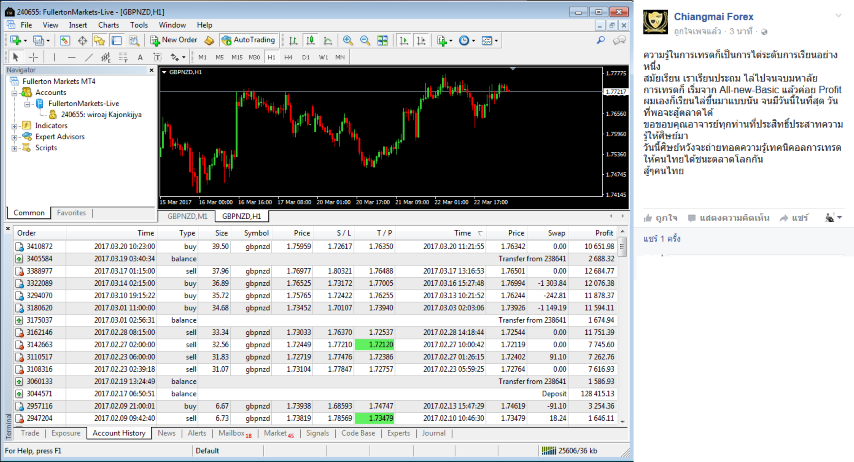Click the Zoom Out magnifier
This screenshot has width=854, height=462.
pyautogui.click(x=365, y=40)
